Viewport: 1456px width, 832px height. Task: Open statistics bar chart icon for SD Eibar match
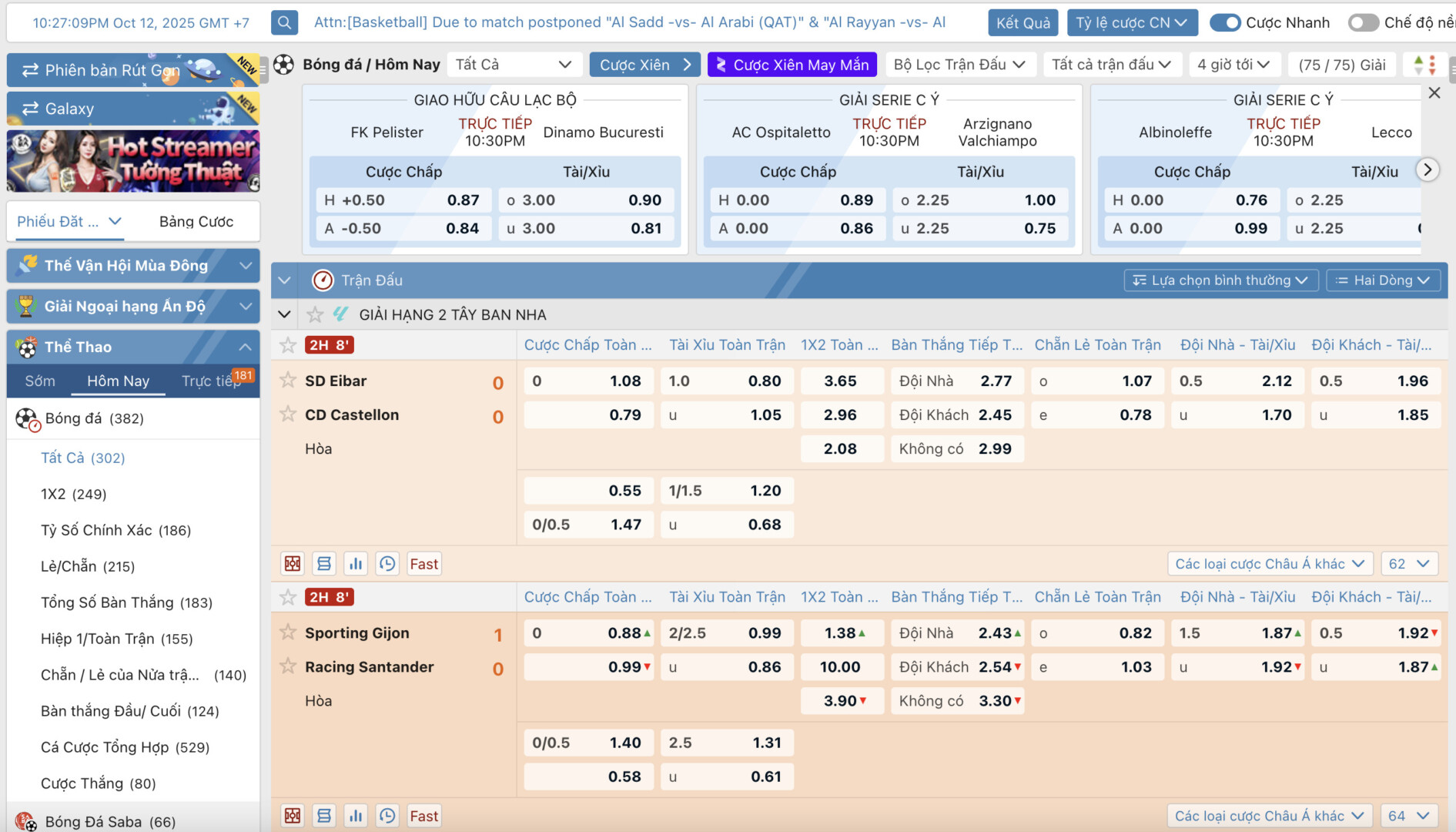pos(356,564)
